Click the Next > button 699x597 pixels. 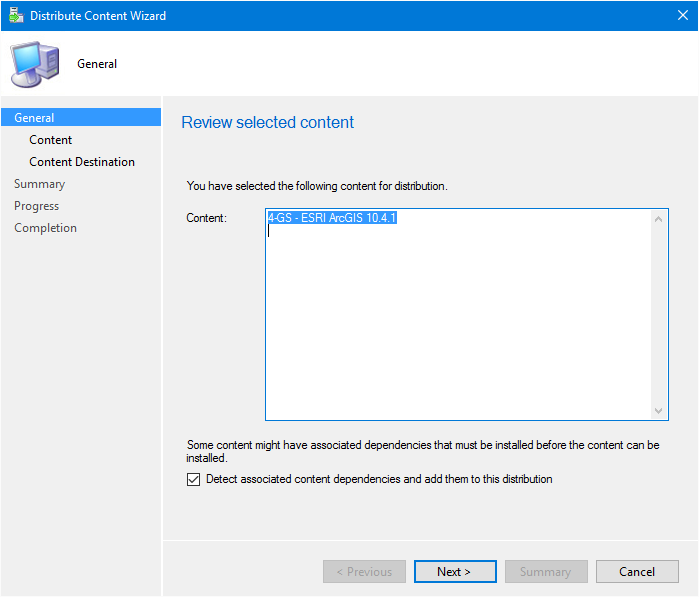[x=455, y=572]
